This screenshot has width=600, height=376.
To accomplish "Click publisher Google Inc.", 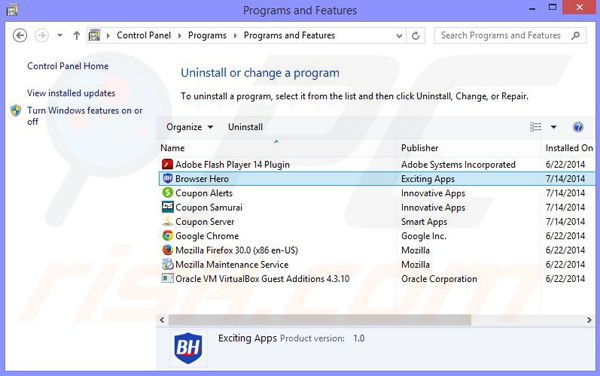I will (x=424, y=236).
